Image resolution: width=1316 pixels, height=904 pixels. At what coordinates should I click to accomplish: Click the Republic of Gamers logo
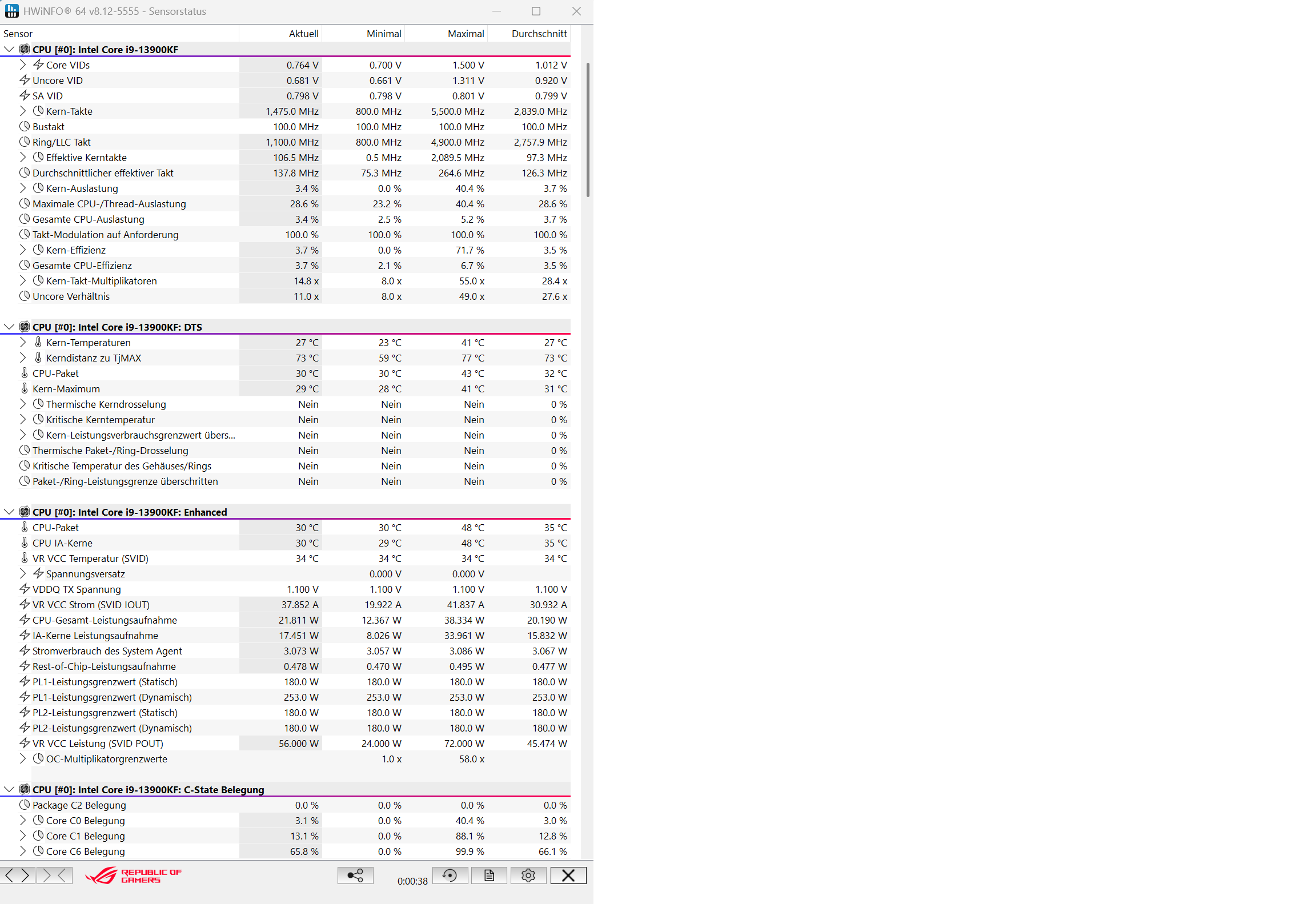(x=133, y=875)
